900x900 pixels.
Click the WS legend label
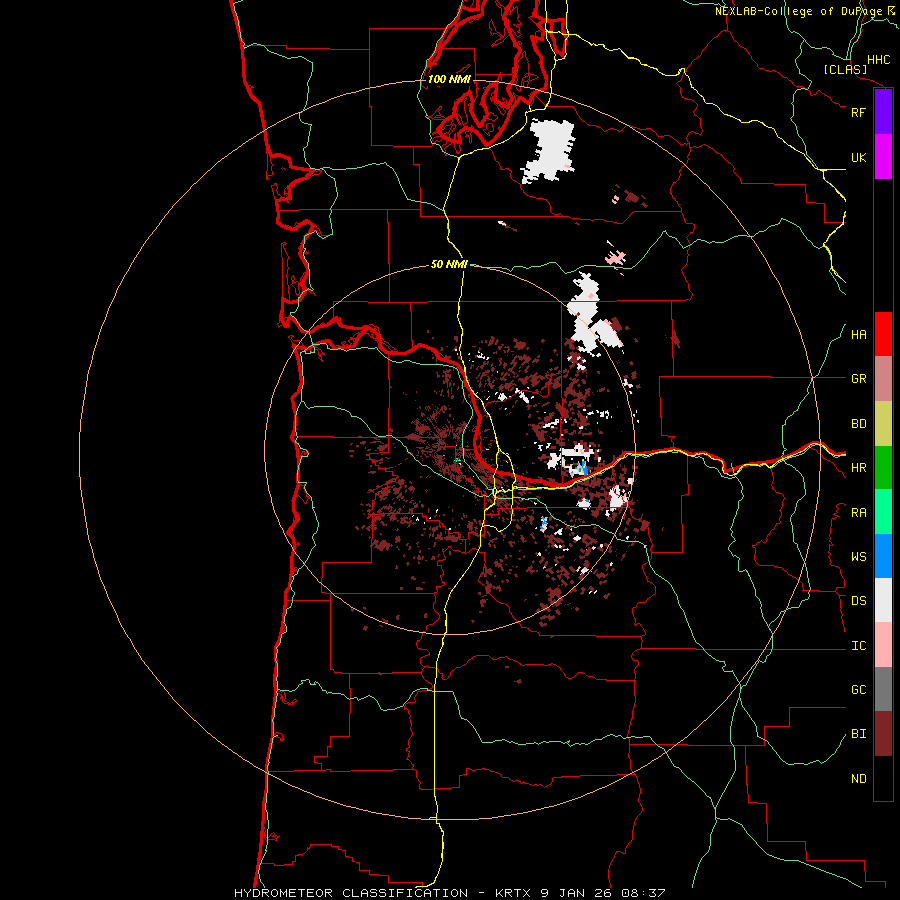pos(858,557)
